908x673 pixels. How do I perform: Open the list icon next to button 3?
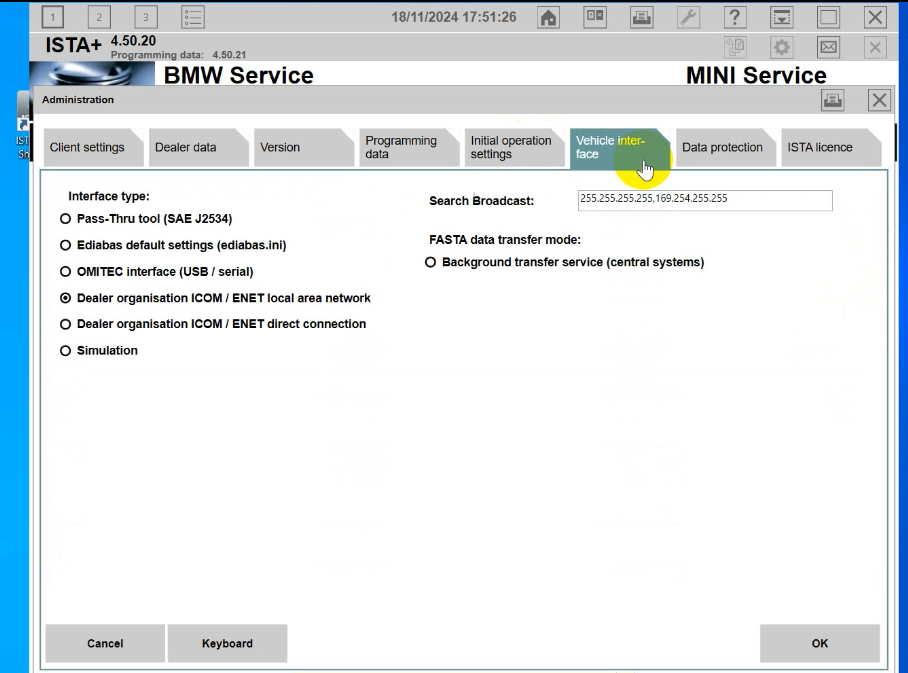point(193,17)
